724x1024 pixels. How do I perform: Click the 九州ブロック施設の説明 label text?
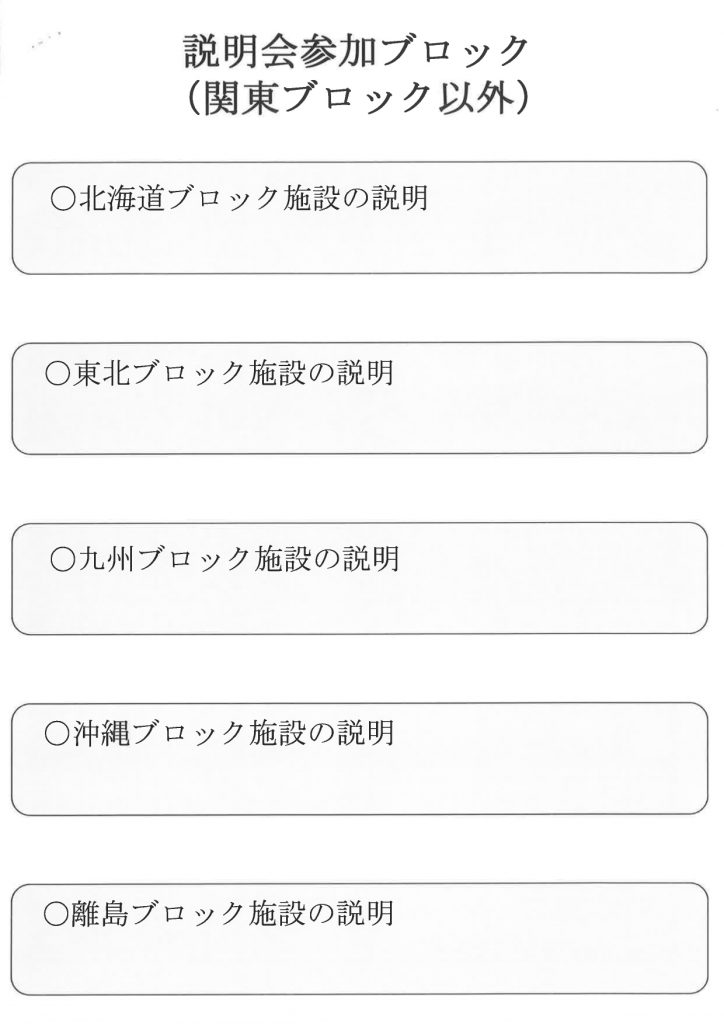point(238,560)
